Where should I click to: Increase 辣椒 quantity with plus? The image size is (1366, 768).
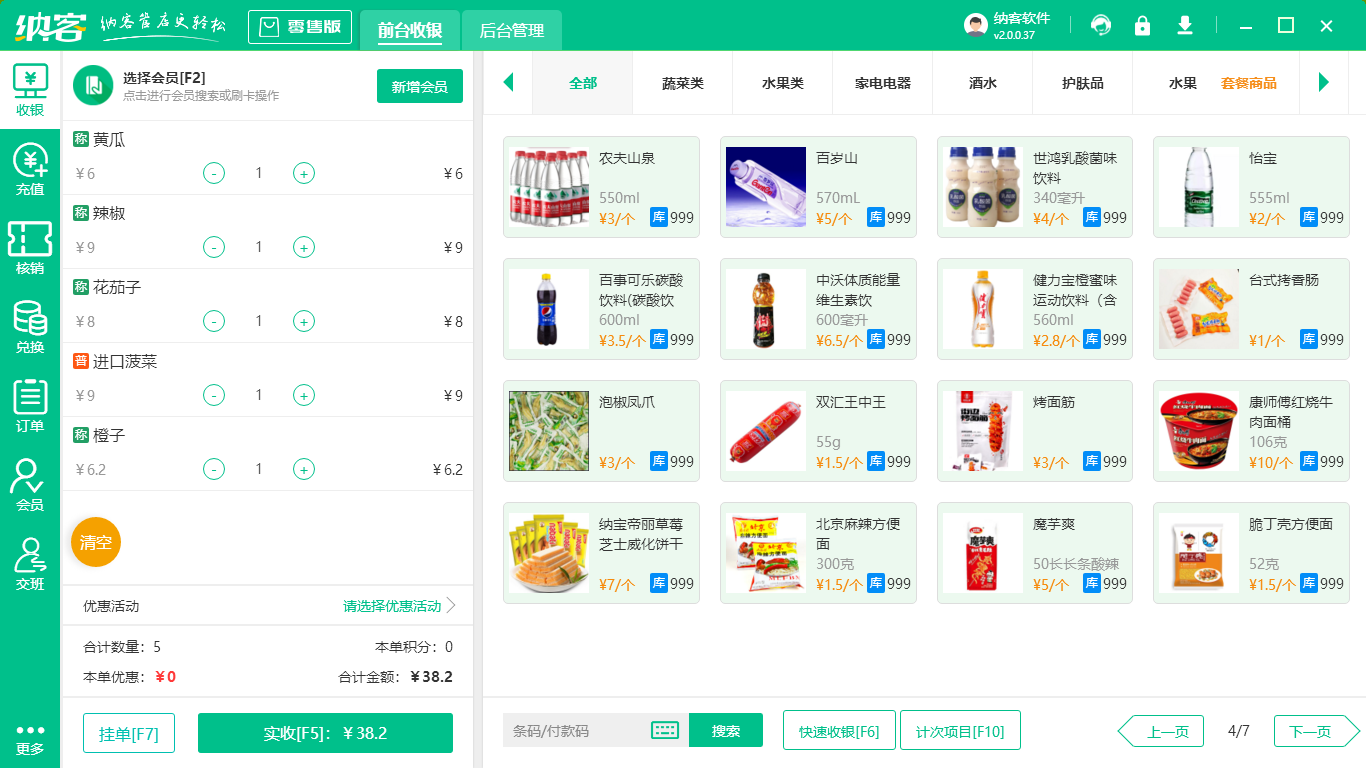[x=304, y=248]
